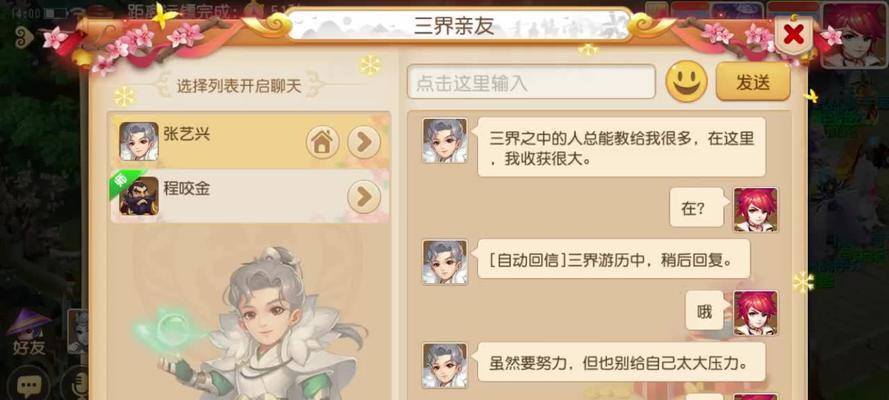
Task: Select 程咬金 in the friend list
Action: click(249, 196)
